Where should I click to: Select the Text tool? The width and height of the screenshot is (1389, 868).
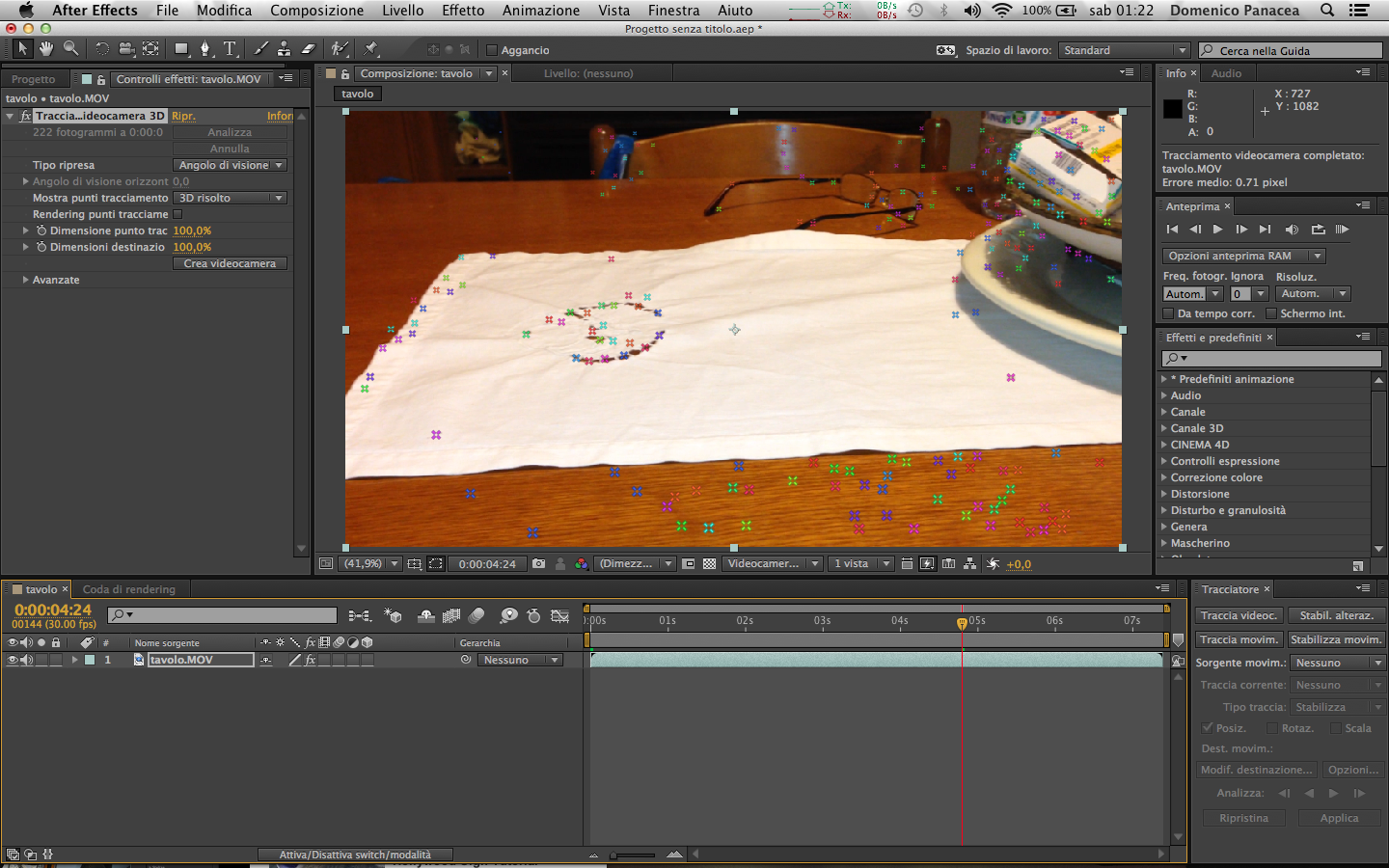click(x=230, y=48)
